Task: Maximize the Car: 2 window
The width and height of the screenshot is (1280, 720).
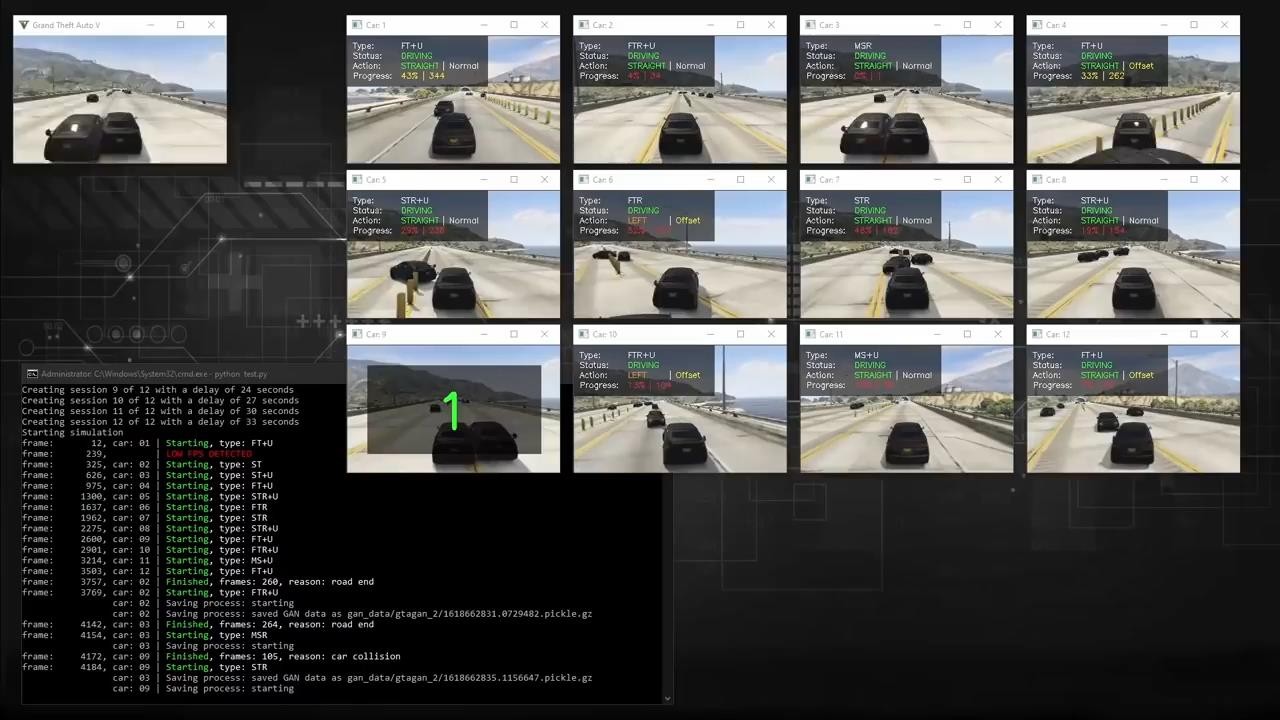Action: click(741, 25)
